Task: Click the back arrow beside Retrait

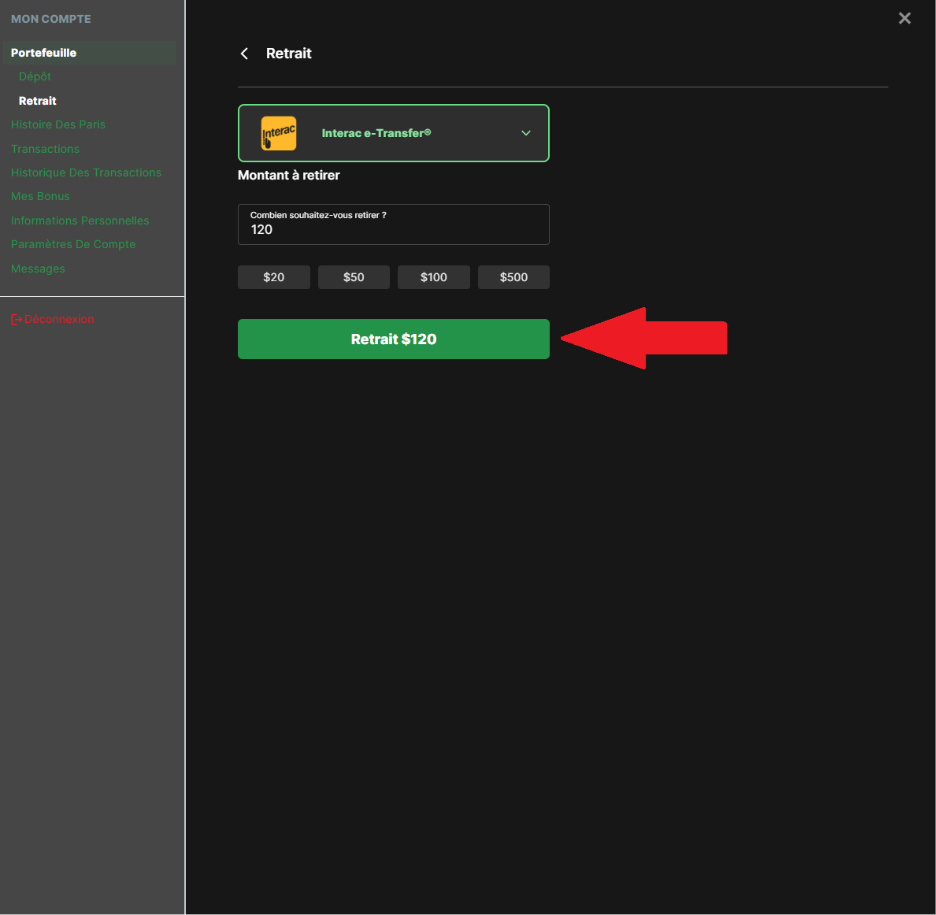Action: click(244, 54)
